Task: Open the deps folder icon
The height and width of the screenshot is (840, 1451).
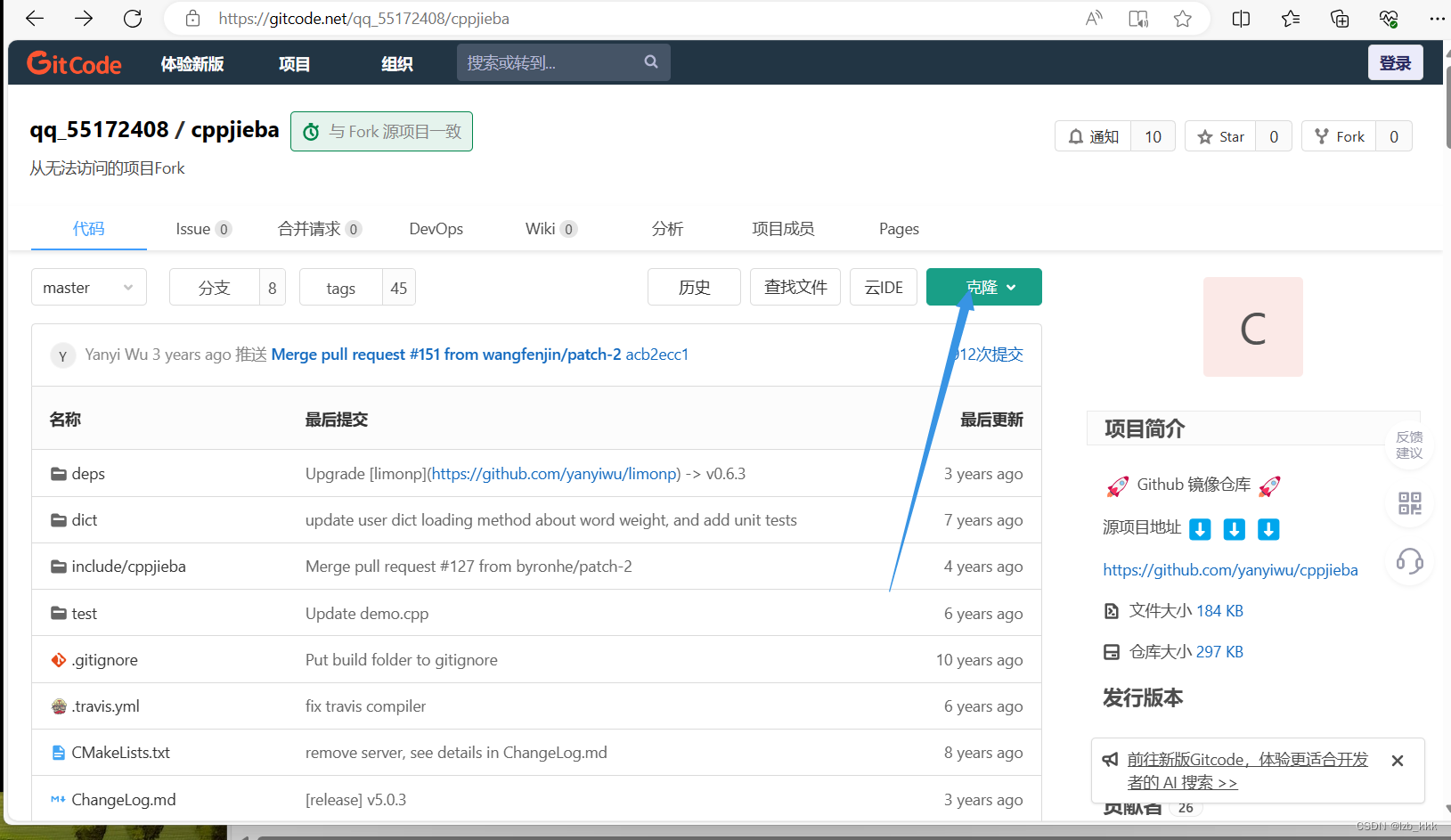Action: (x=59, y=474)
